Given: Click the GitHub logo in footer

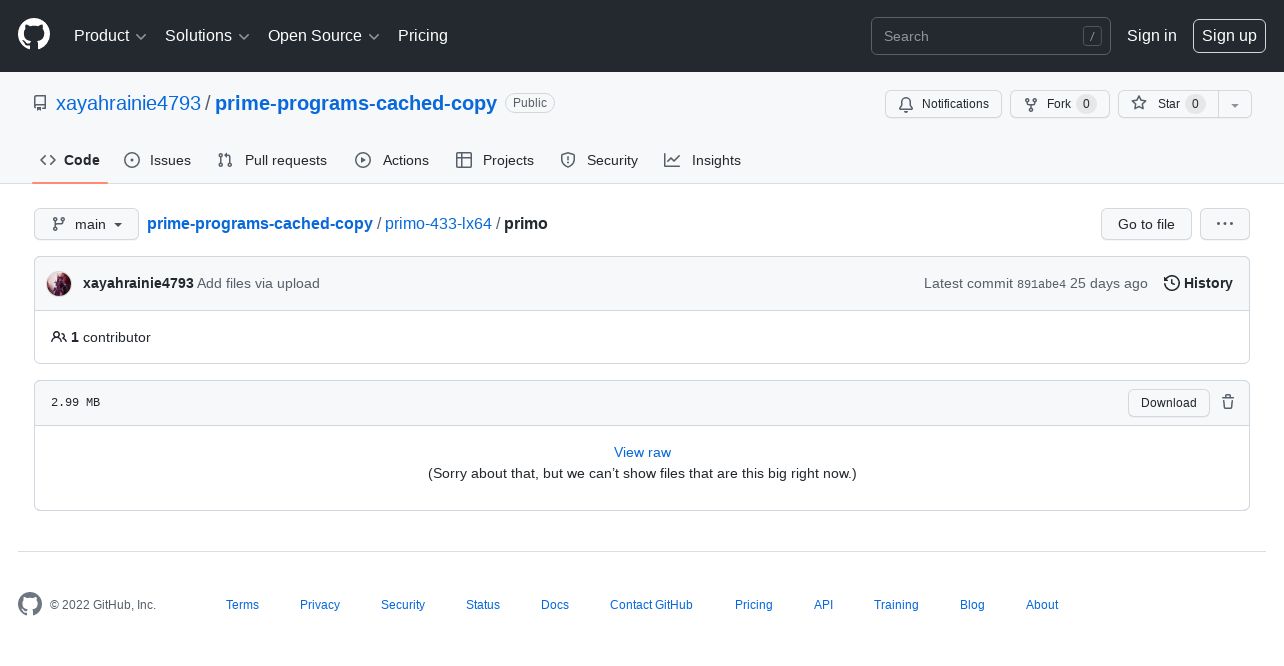Looking at the screenshot, I should (30, 604).
